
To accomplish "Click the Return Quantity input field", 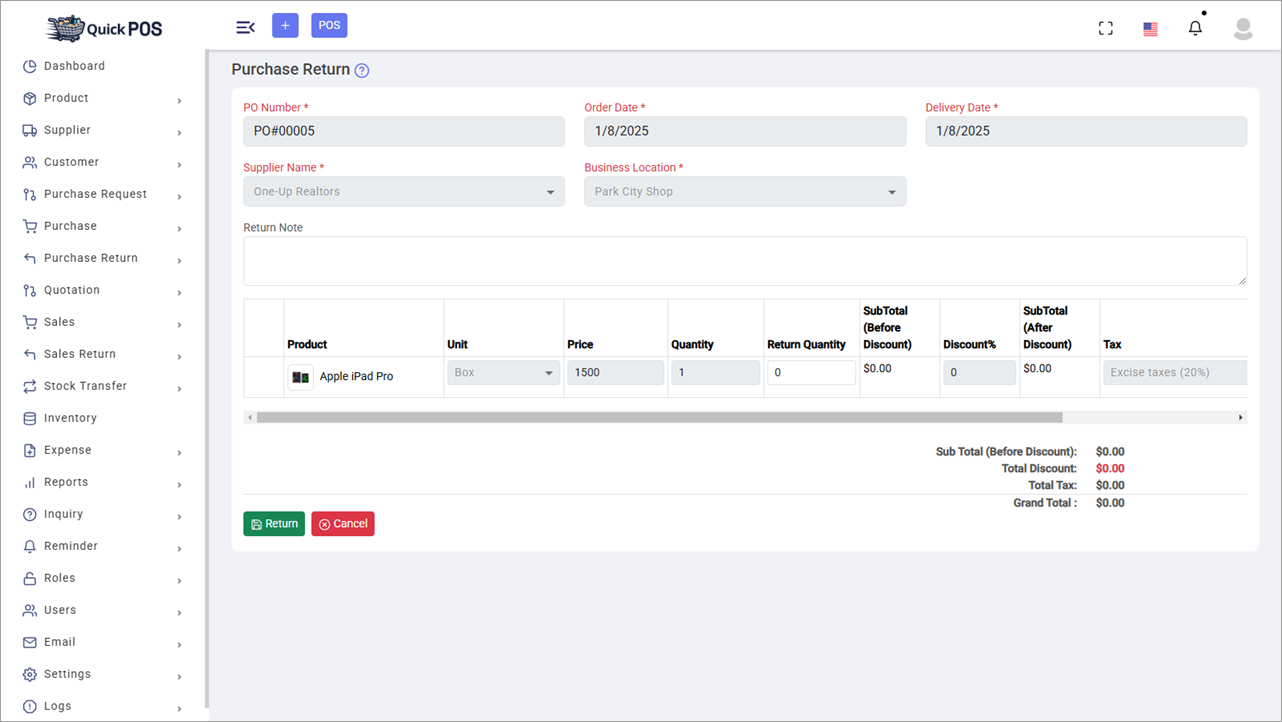I will coord(811,372).
